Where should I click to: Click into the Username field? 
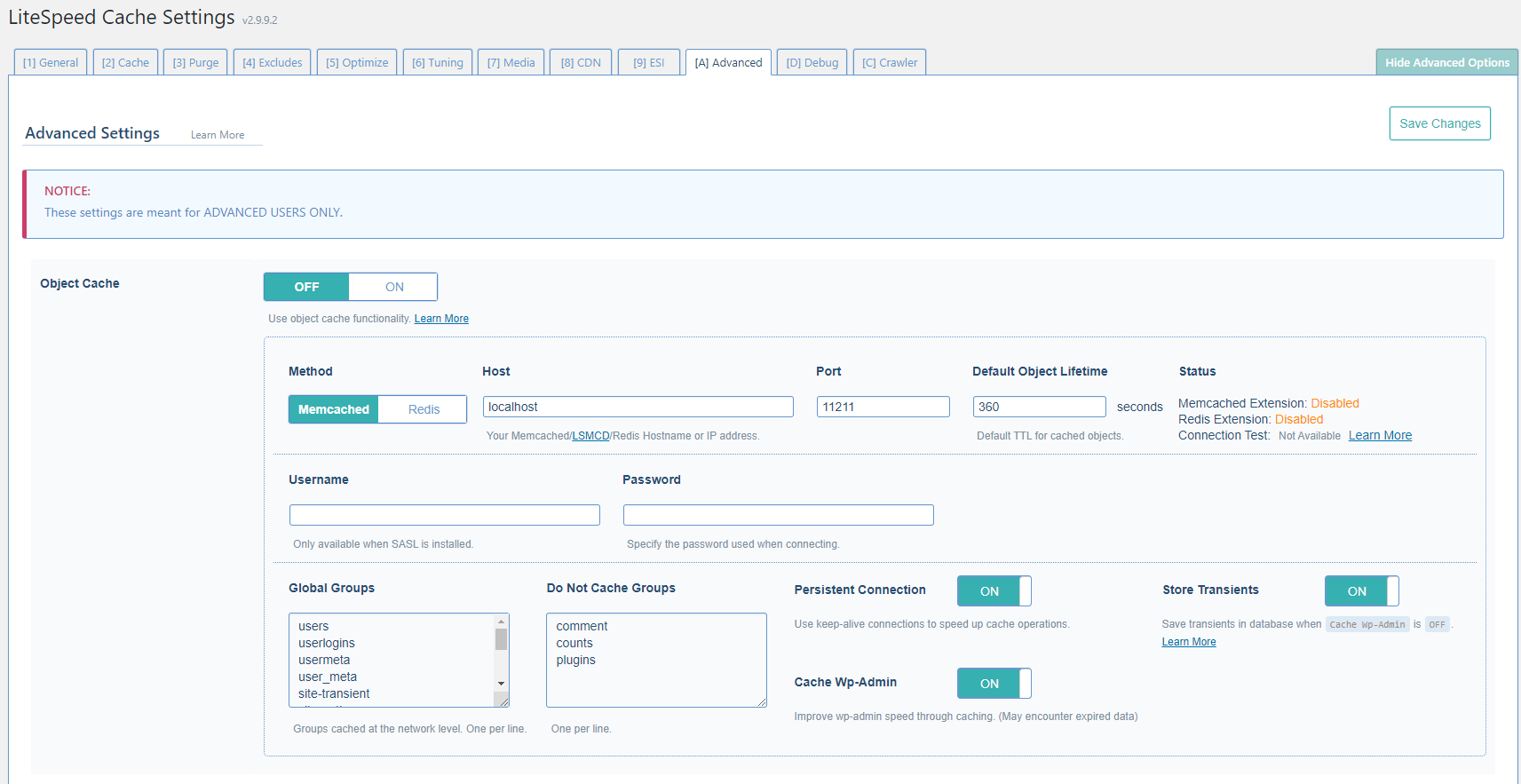pos(445,515)
